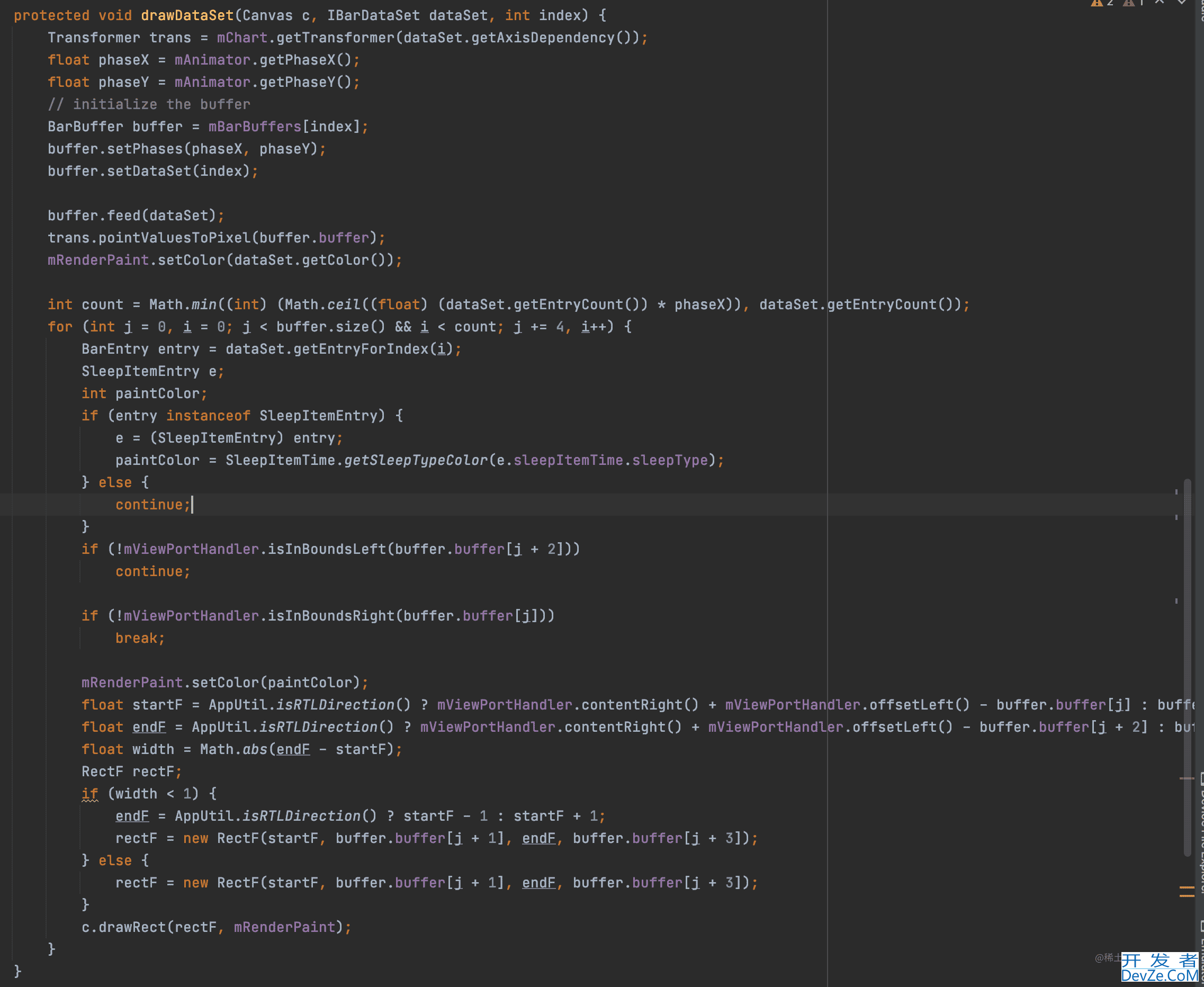The height and width of the screenshot is (987, 1204).
Task: Click mRenderPaint.setColor(dataSet.getColor()) line
Action: [225, 260]
